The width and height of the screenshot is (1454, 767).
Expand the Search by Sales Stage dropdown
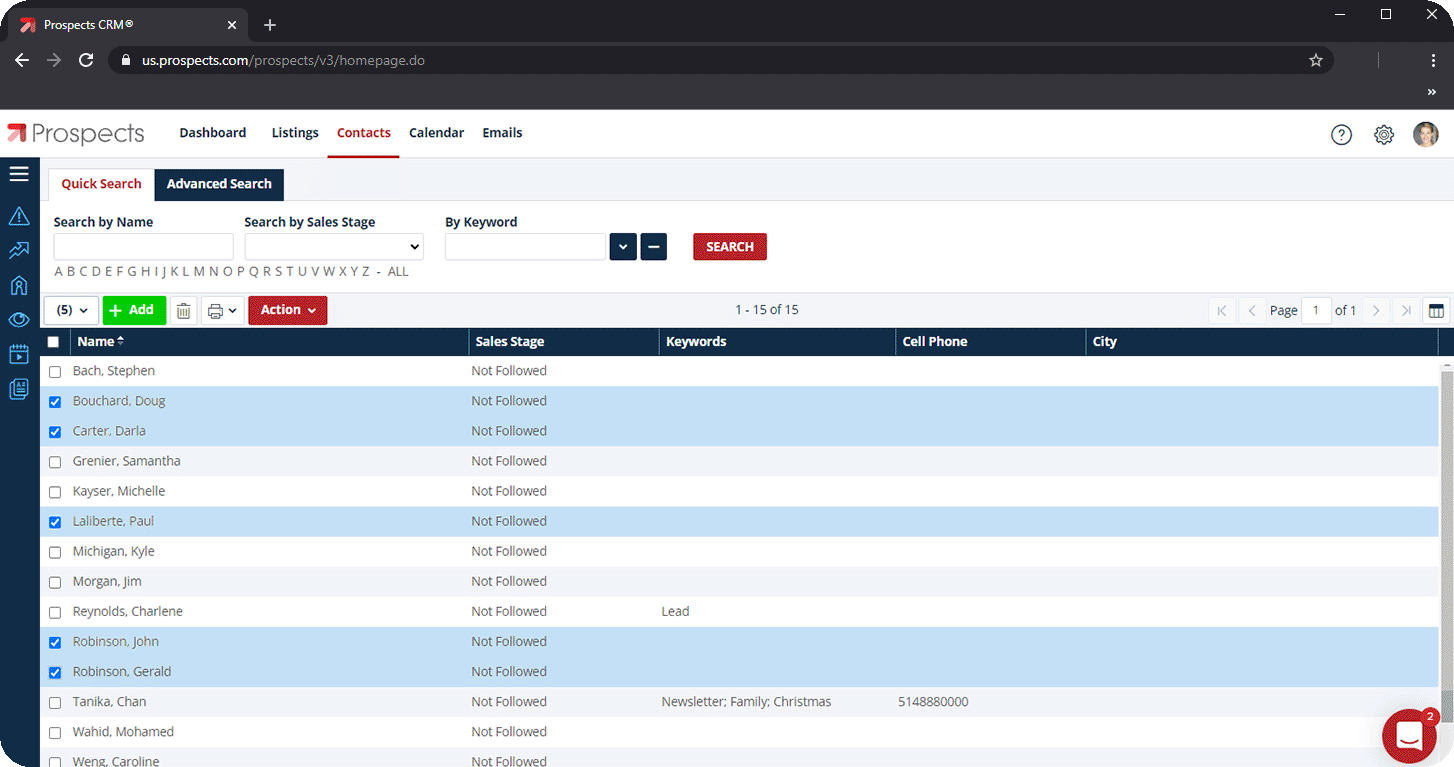click(x=334, y=247)
